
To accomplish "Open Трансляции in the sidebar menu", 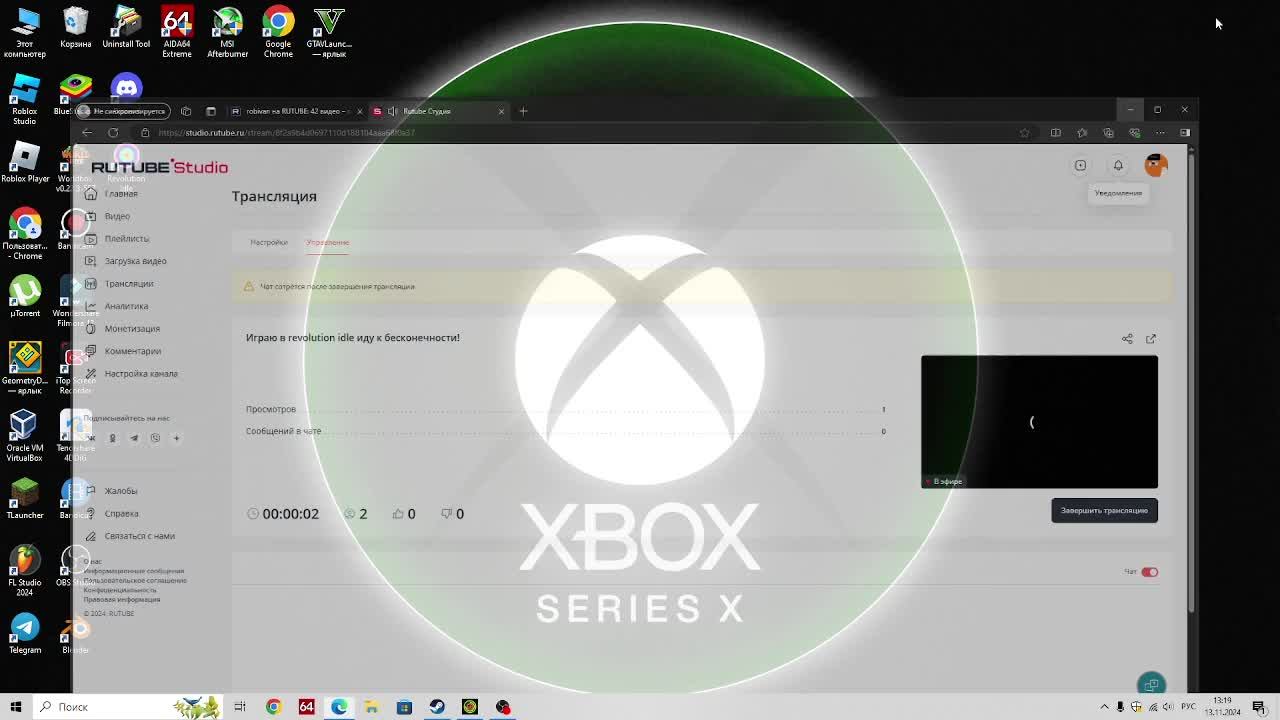I will click(x=129, y=284).
